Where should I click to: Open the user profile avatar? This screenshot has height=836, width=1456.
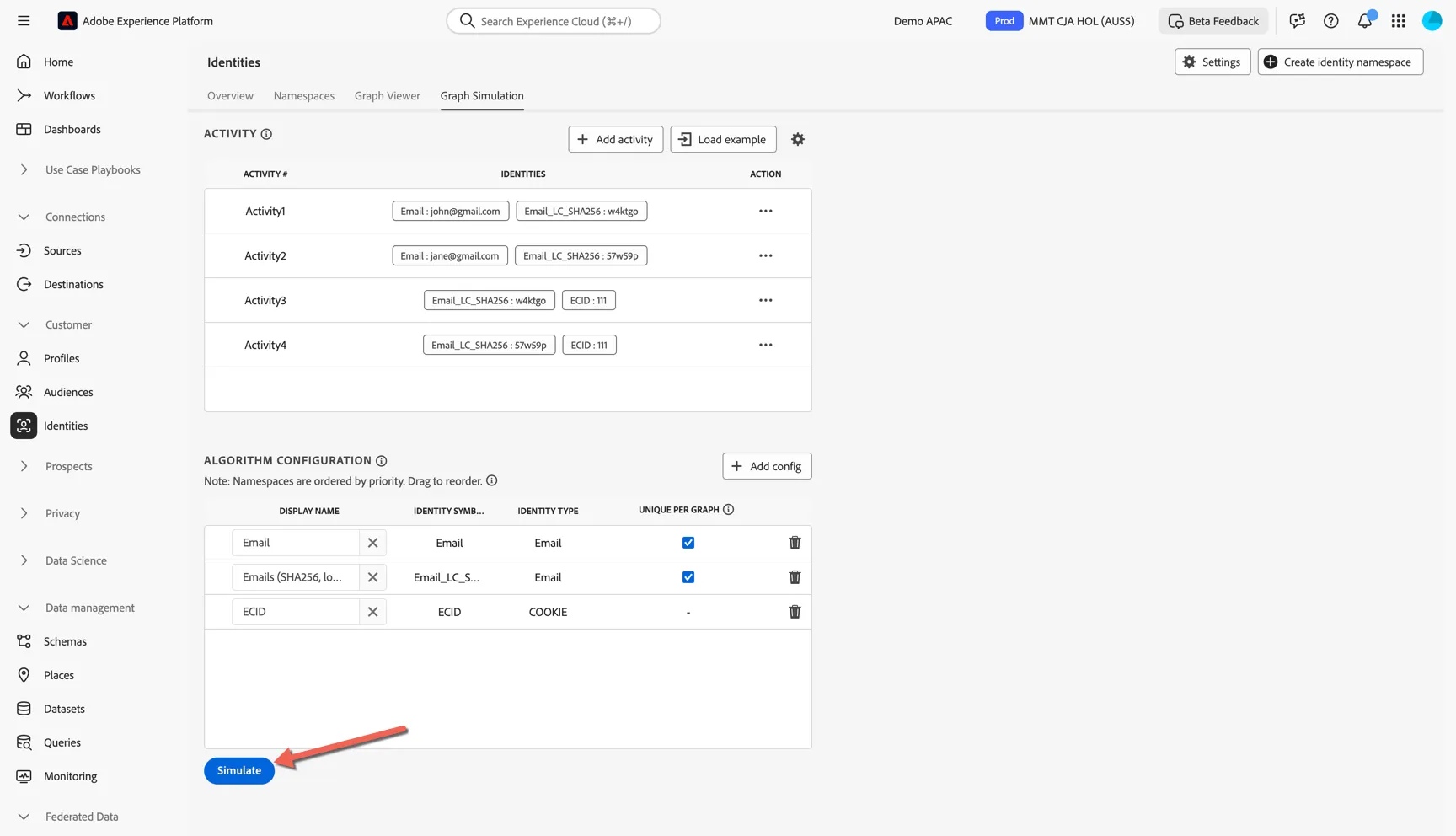click(x=1432, y=21)
